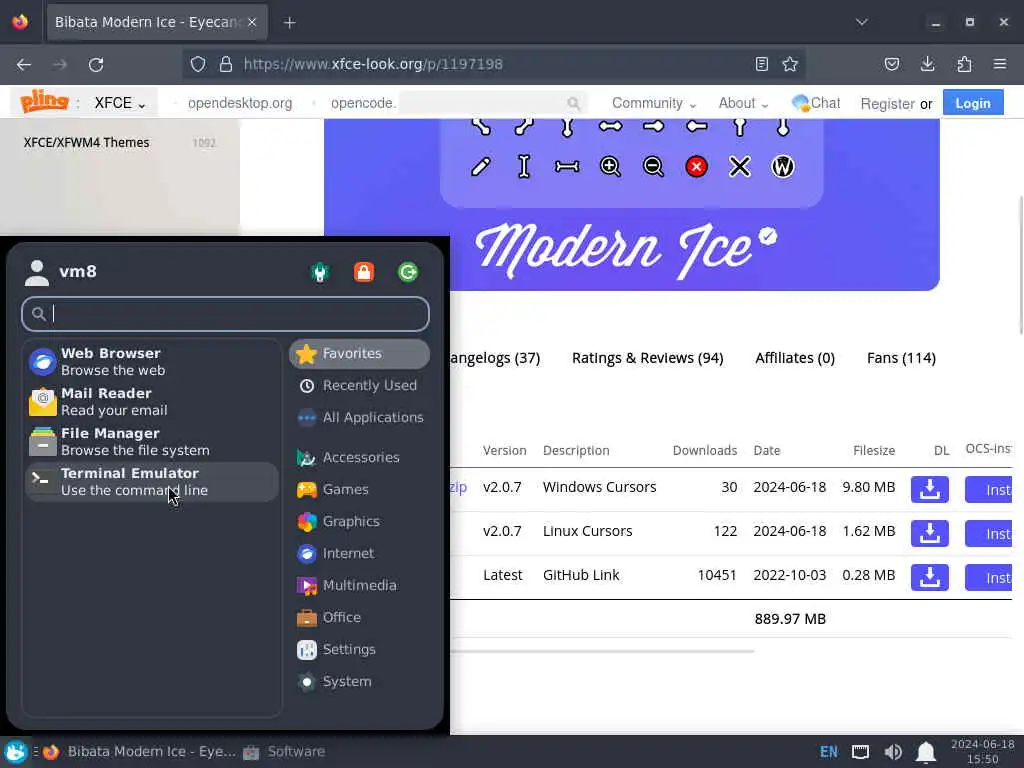
Task: Click Install for GitHub Link row
Action: point(989,577)
